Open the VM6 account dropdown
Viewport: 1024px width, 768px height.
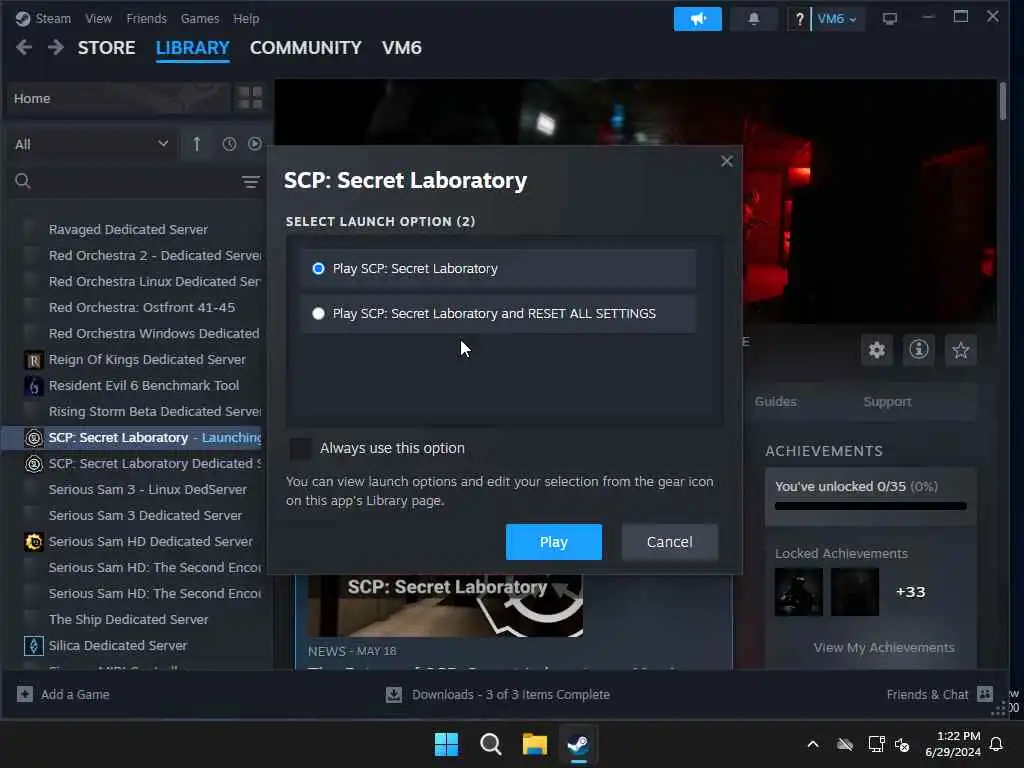(x=837, y=19)
